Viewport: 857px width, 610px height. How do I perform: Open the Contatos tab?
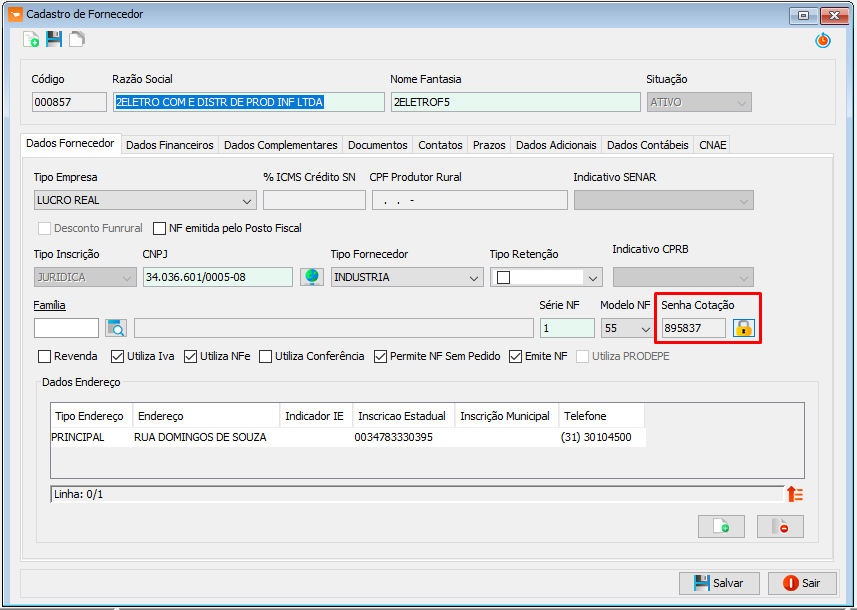[x=440, y=145]
